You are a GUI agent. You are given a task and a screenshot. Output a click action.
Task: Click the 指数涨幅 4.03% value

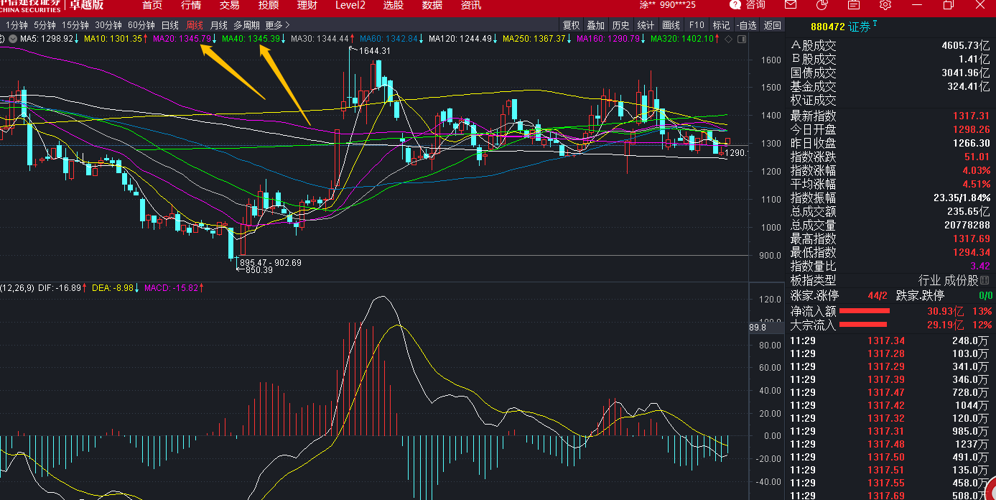[x=975, y=170]
